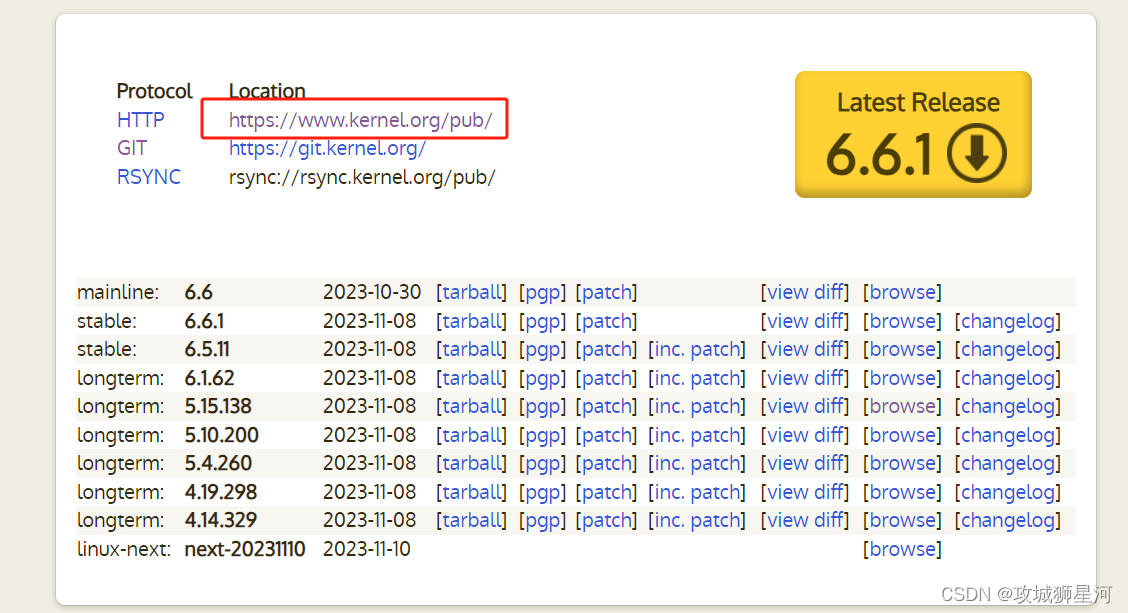This screenshot has height=613, width=1128.
Task: Browse stable 6.6.1 source
Action: tap(902, 321)
